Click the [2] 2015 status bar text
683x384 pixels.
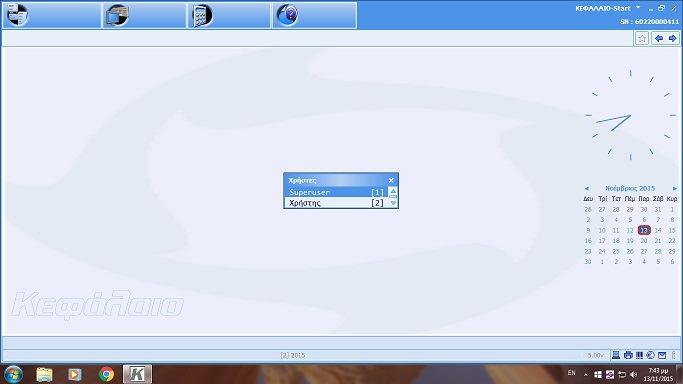pos(293,355)
